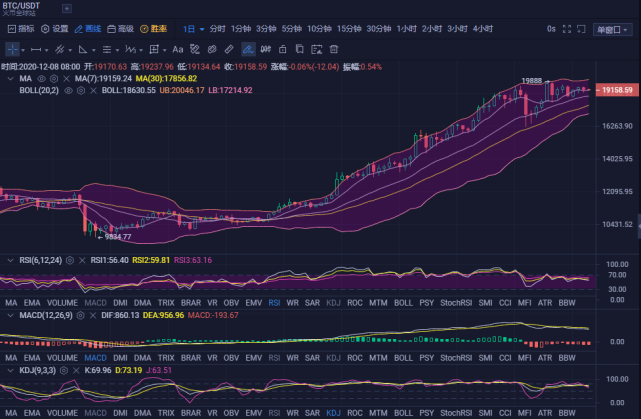
Task: Open the 设置 settings option
Action: click(55, 29)
